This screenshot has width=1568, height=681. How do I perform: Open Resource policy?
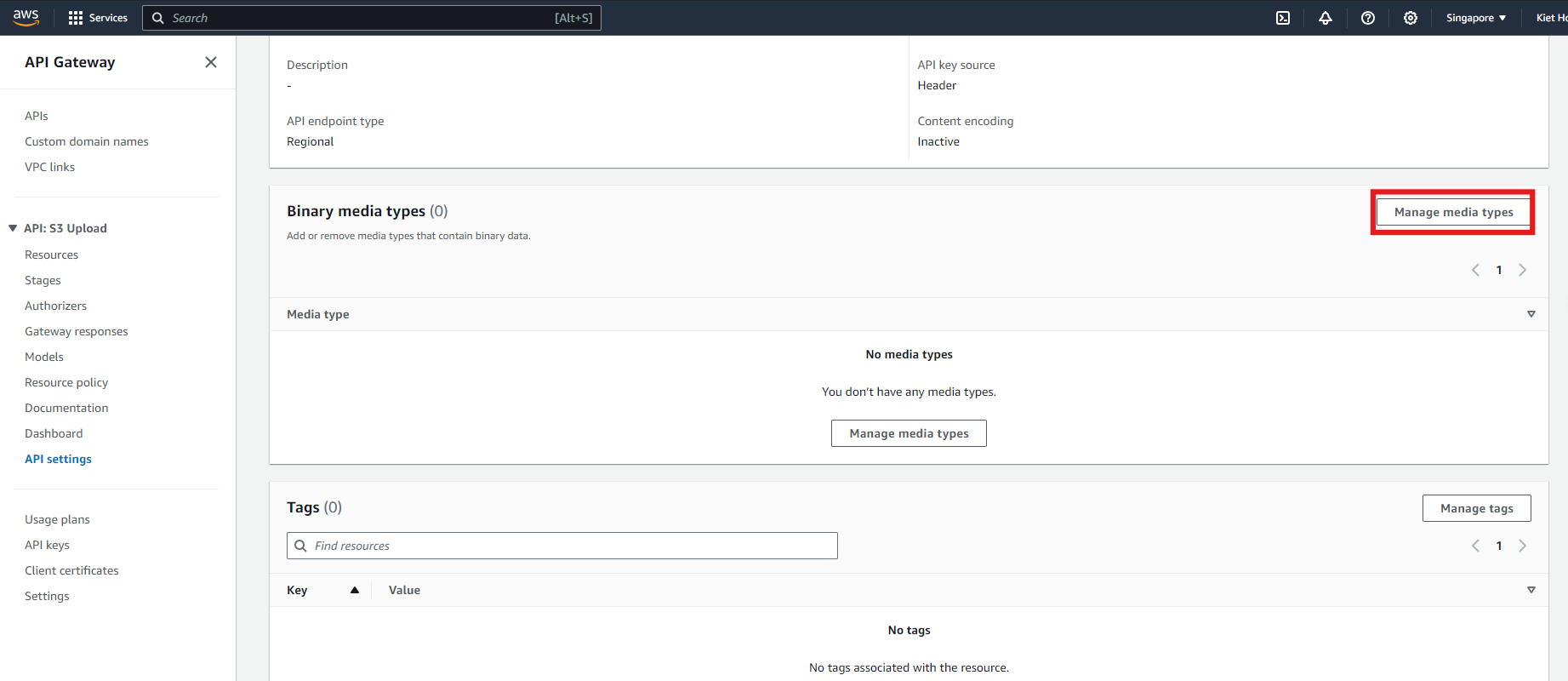pos(66,382)
